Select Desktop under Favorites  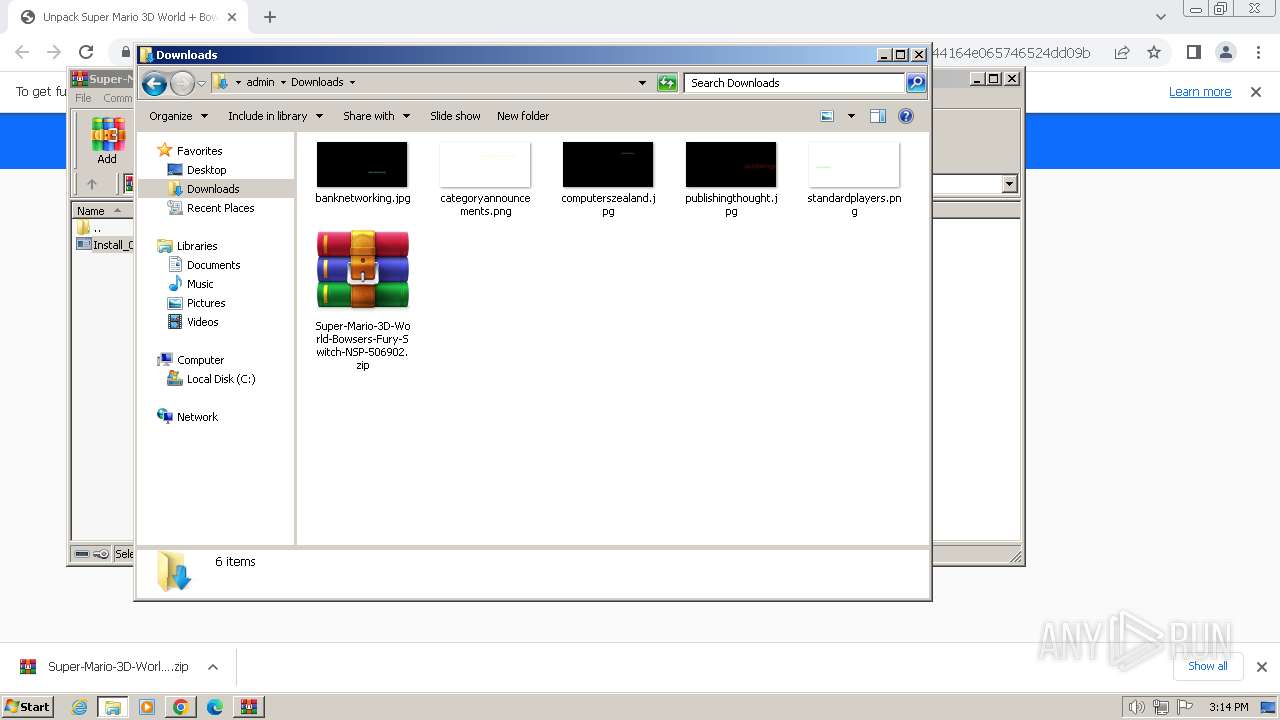click(206, 170)
